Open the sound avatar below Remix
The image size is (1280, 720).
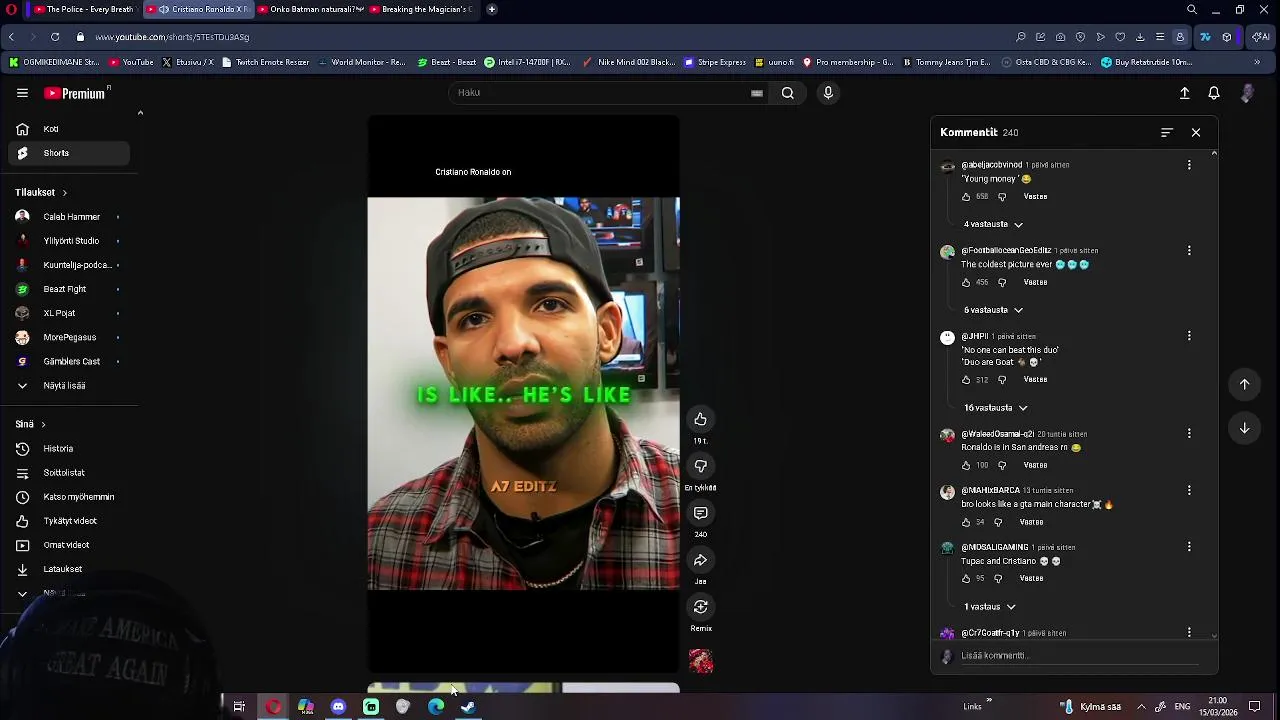coord(701,661)
